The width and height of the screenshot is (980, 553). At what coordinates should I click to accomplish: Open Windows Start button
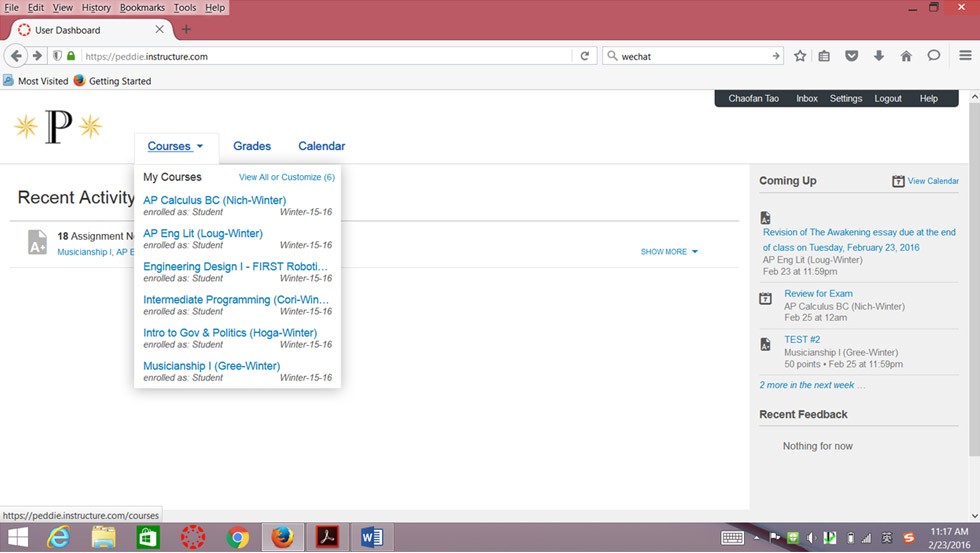(18, 537)
